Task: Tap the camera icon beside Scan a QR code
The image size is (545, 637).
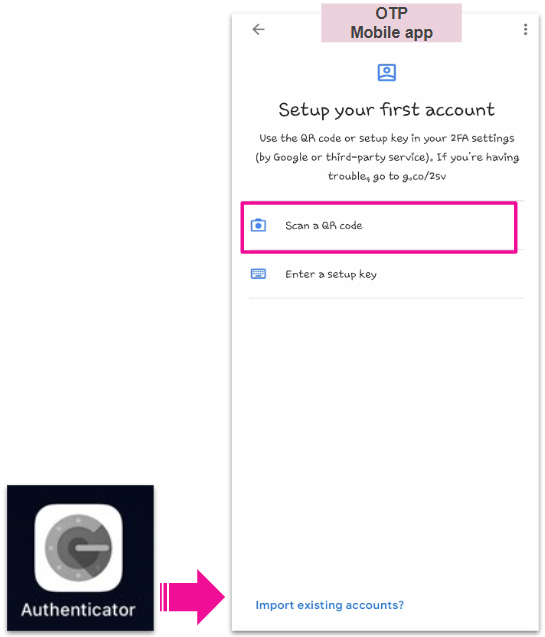Action: [258, 225]
